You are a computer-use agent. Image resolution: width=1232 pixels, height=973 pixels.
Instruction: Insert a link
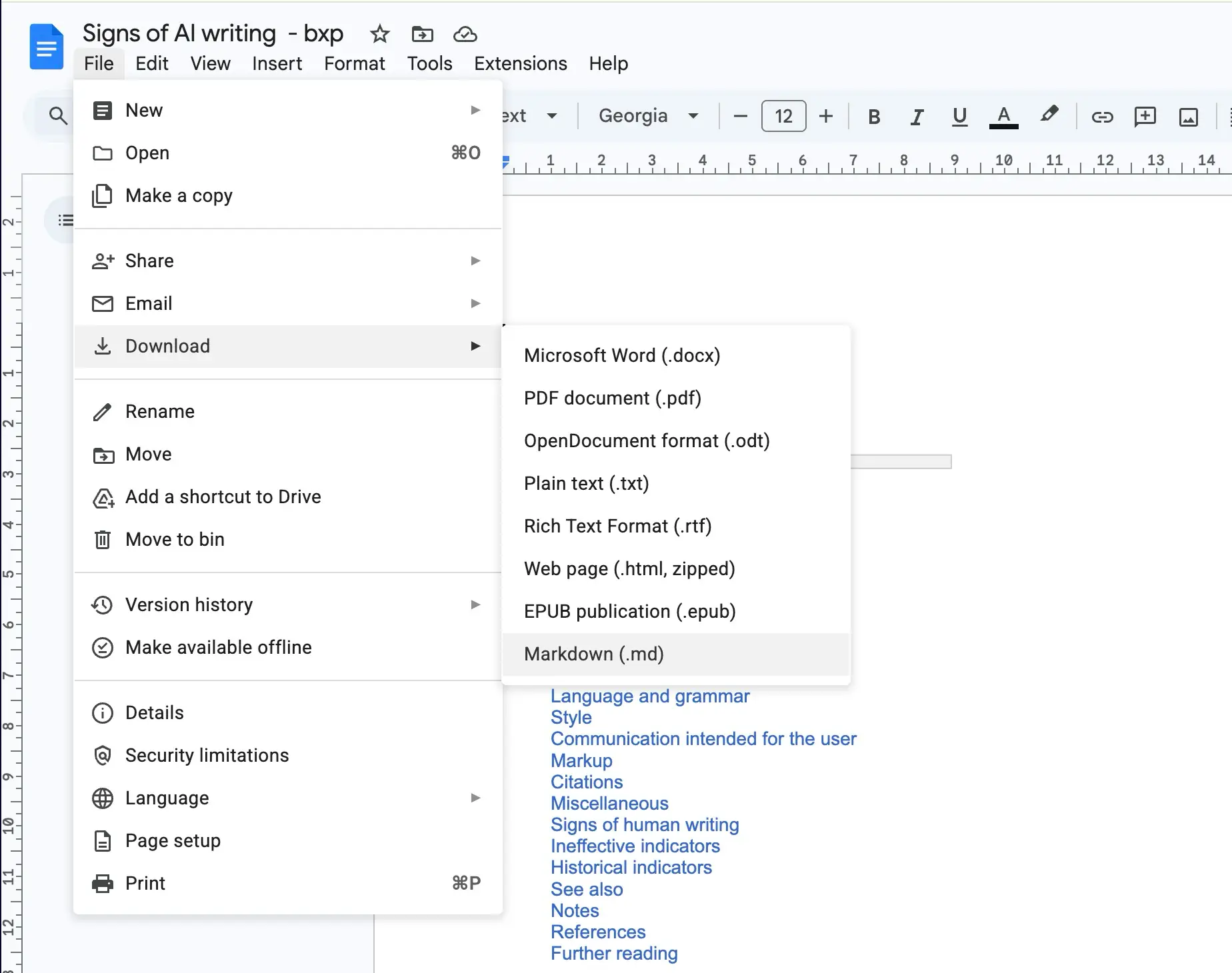(x=1102, y=117)
